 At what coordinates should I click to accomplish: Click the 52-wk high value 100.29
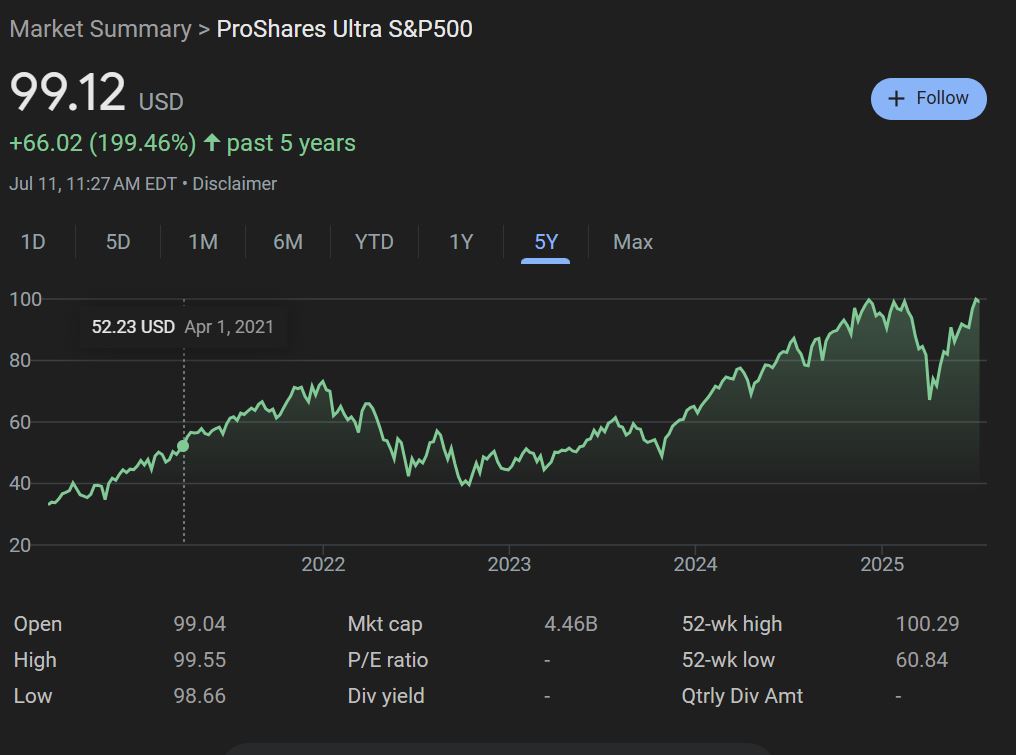(927, 624)
